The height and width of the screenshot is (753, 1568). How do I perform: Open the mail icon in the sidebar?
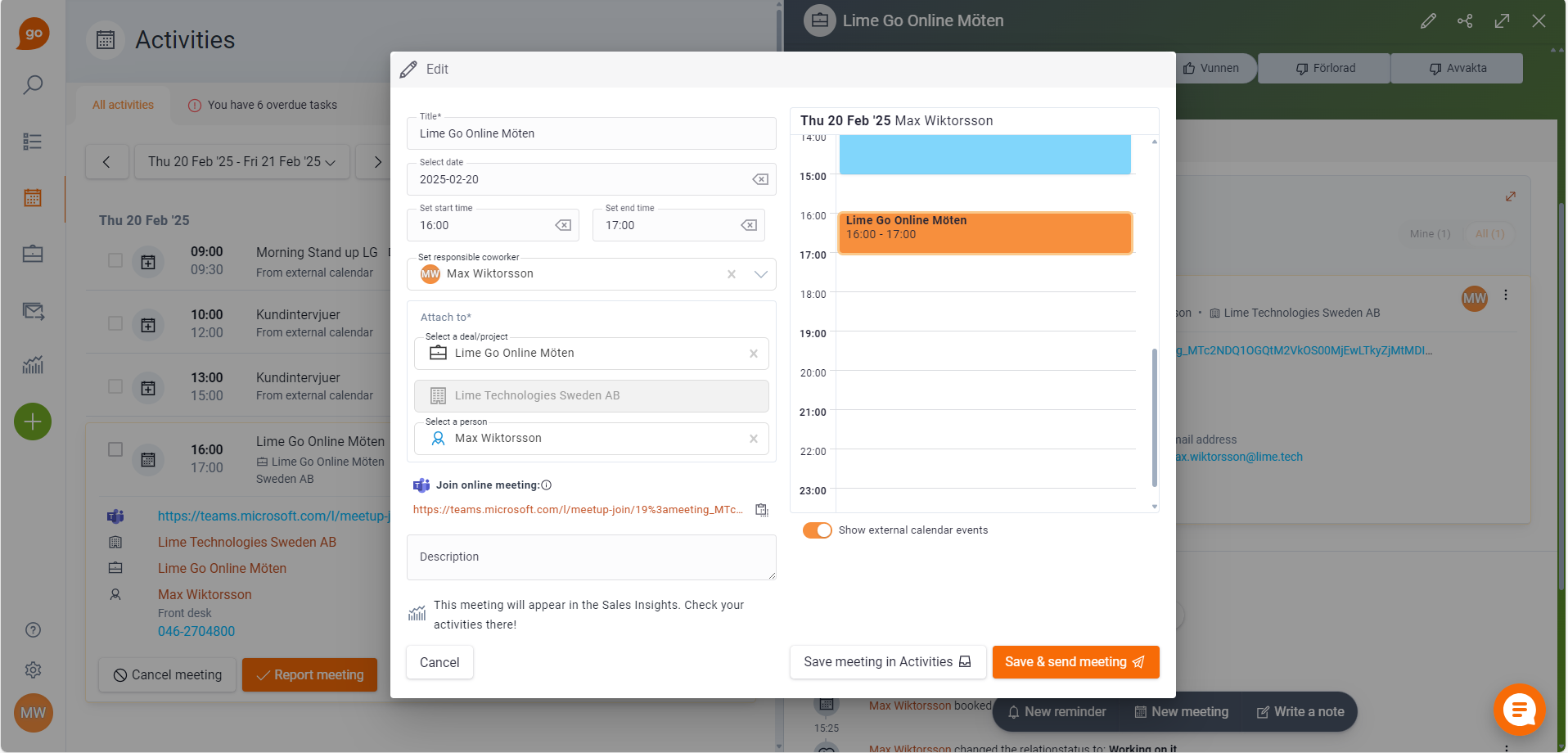tap(33, 311)
